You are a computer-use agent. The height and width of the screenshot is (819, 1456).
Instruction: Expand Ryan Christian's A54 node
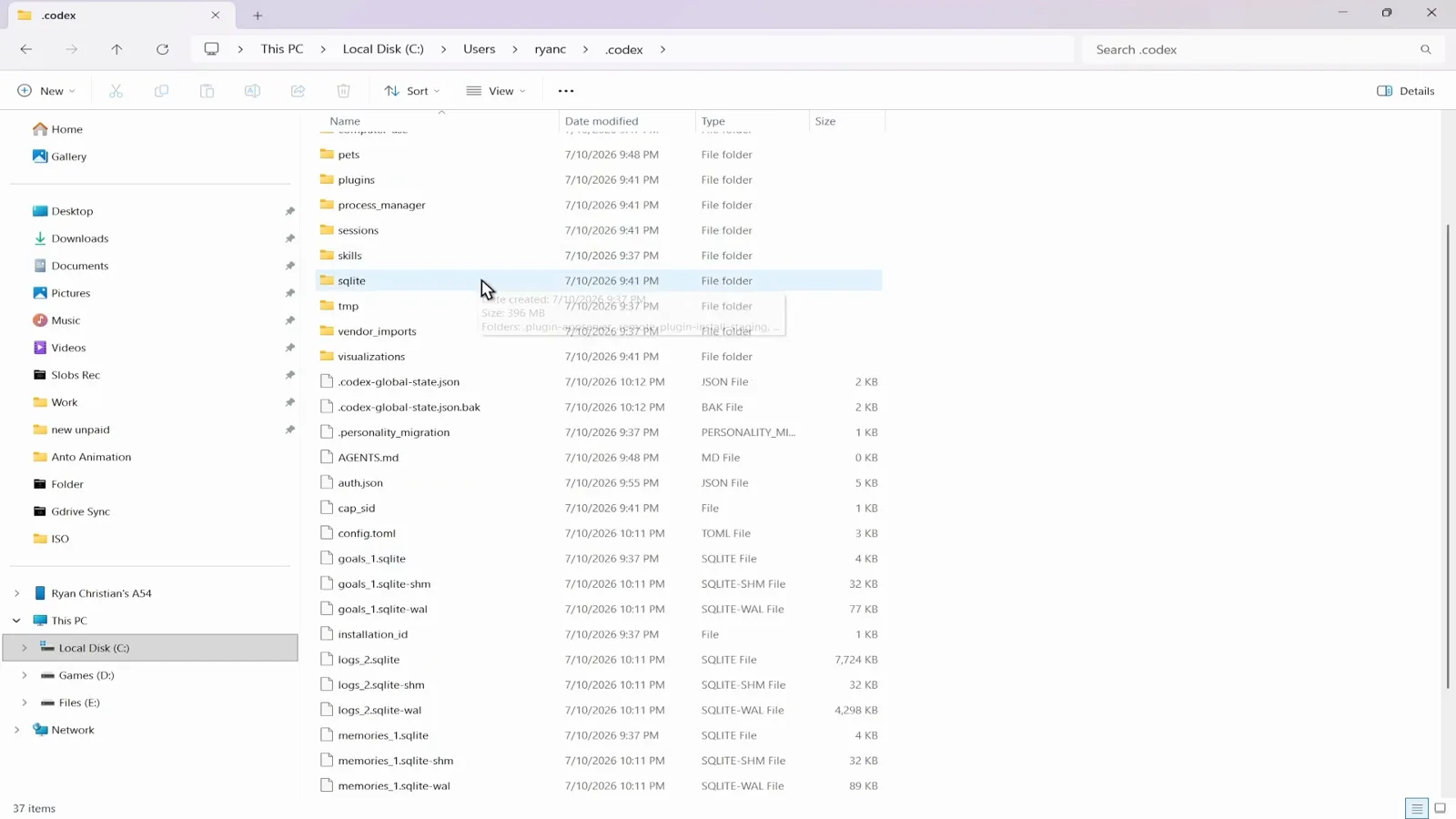(16, 593)
